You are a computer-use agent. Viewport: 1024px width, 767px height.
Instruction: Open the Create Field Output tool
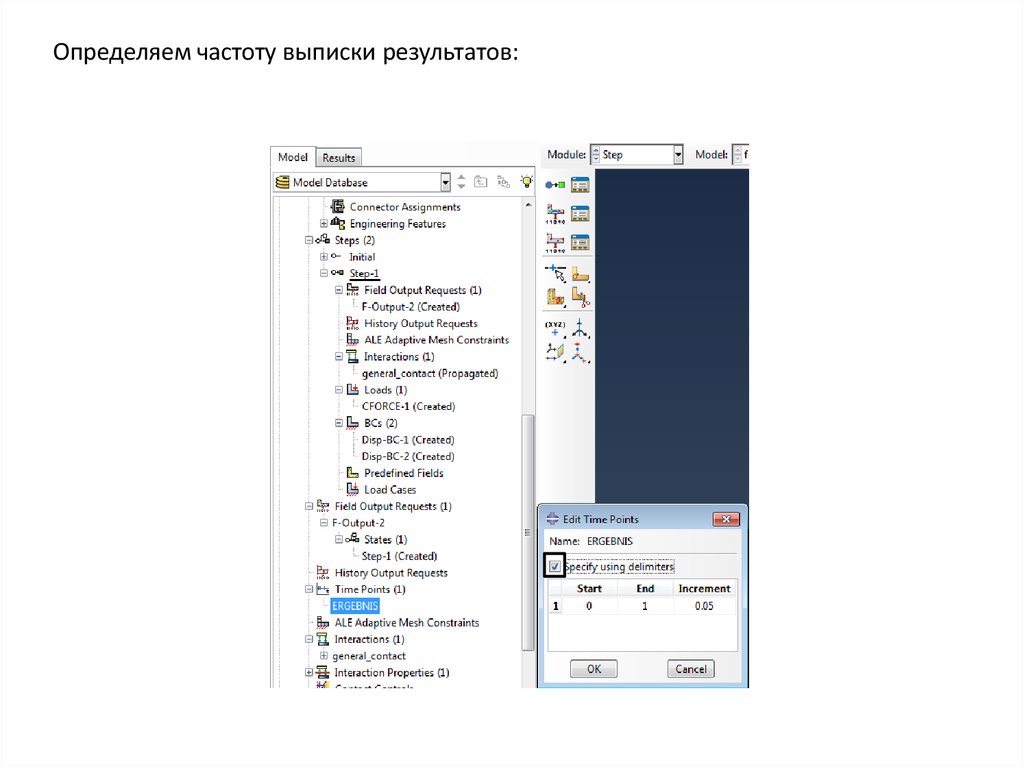555,214
